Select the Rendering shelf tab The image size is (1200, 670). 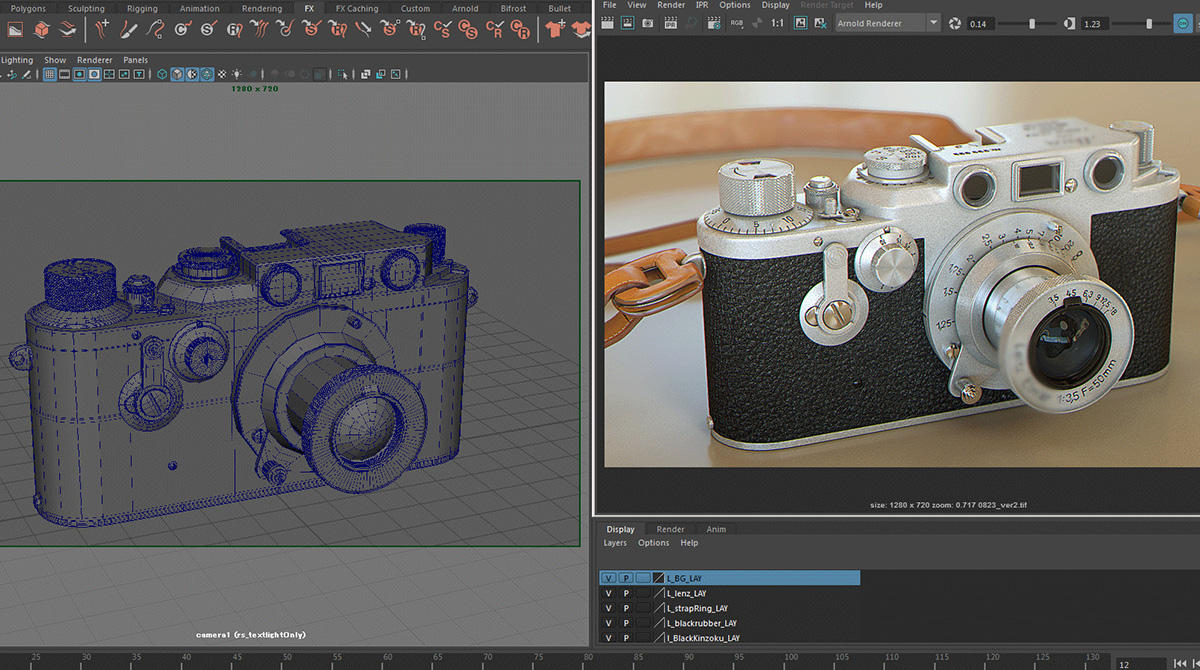(262, 8)
